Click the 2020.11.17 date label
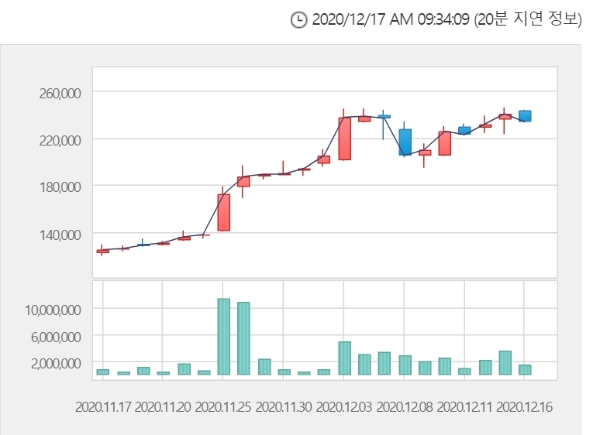600x435 pixels. click(x=103, y=407)
